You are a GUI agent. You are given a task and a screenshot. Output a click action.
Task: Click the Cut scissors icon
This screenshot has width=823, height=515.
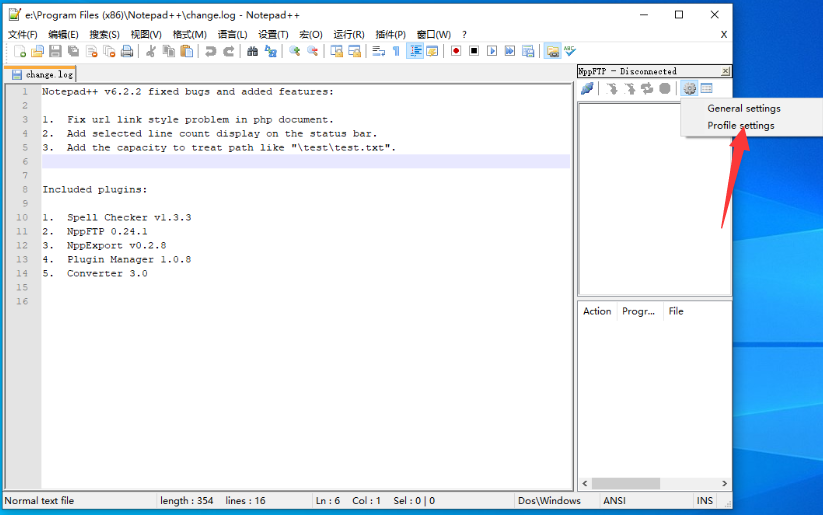(x=152, y=51)
